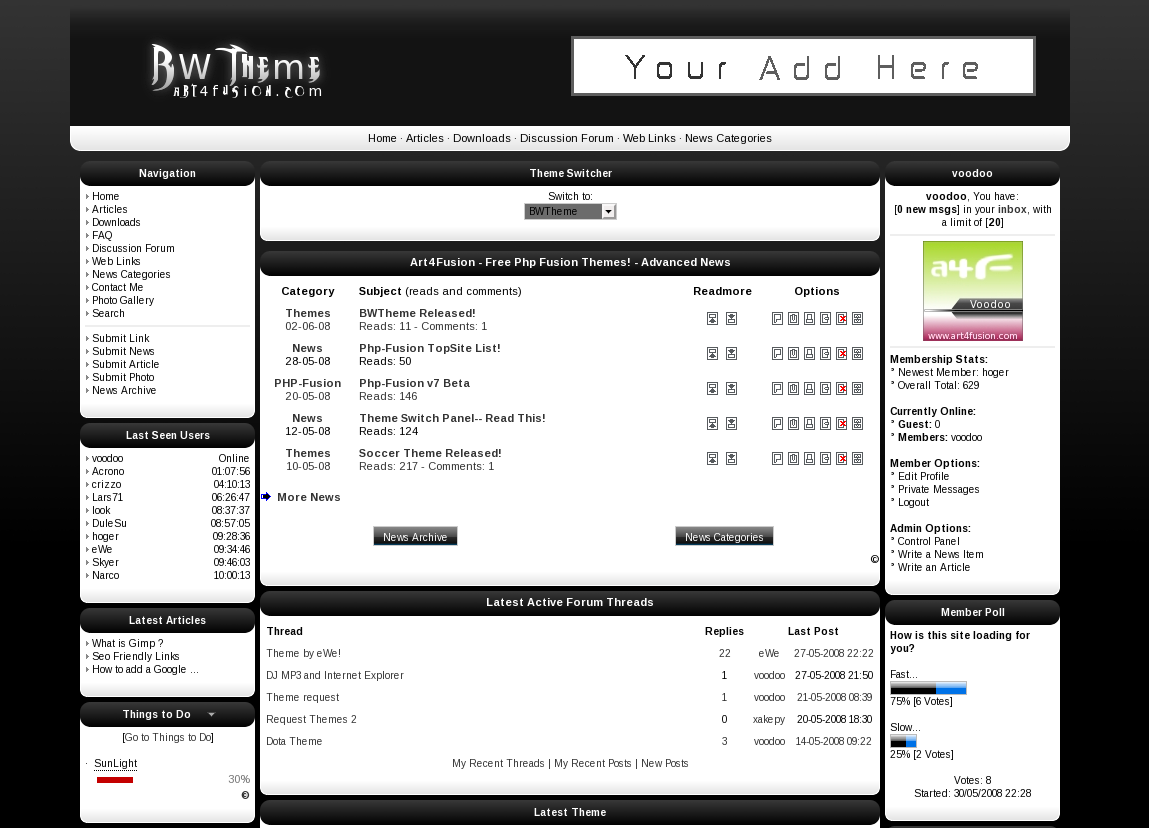
Task: Click print icon in Php-Fusion v7 Beta row
Action: click(x=810, y=388)
